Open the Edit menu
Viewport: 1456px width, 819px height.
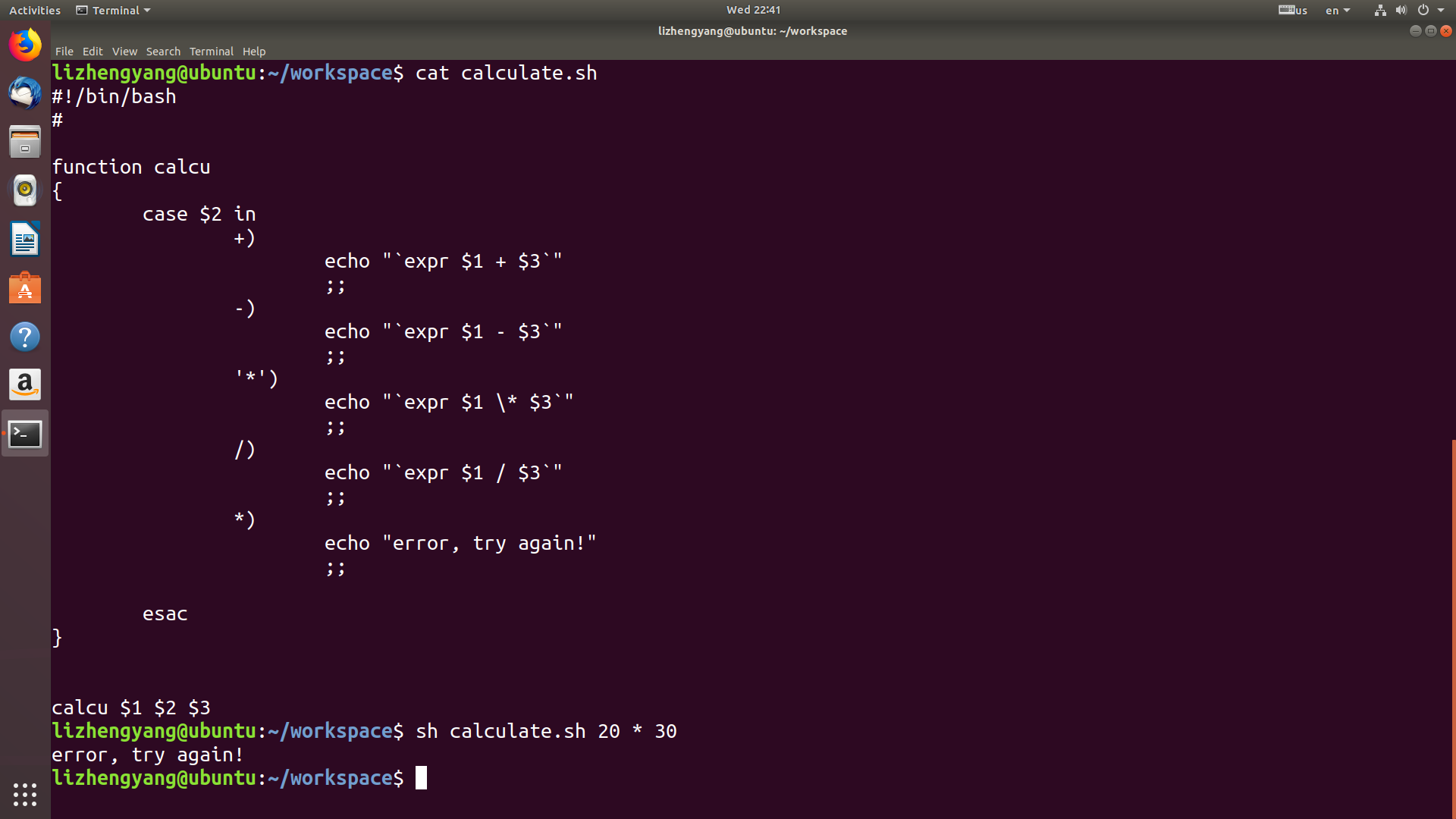click(93, 52)
